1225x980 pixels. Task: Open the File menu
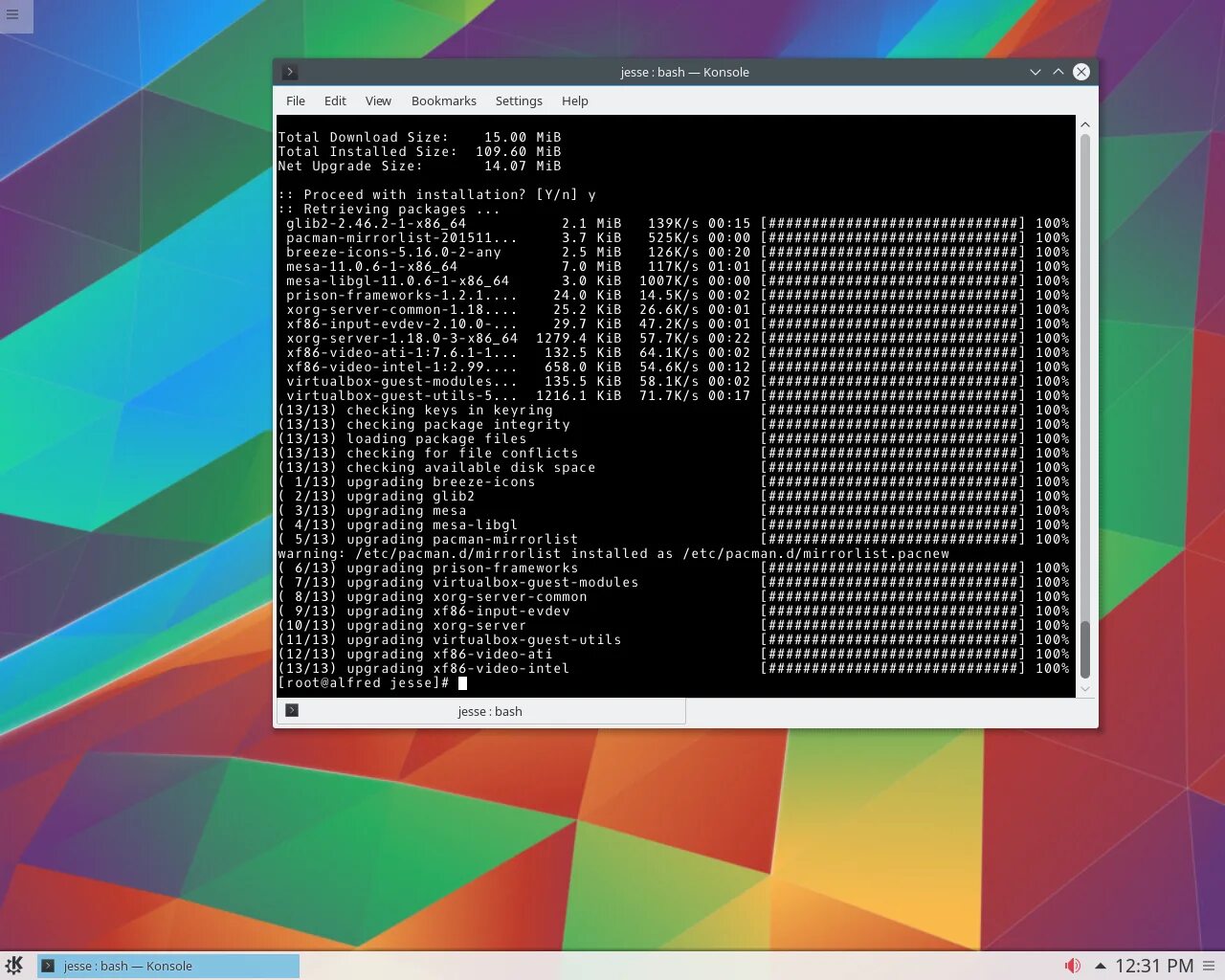295,100
